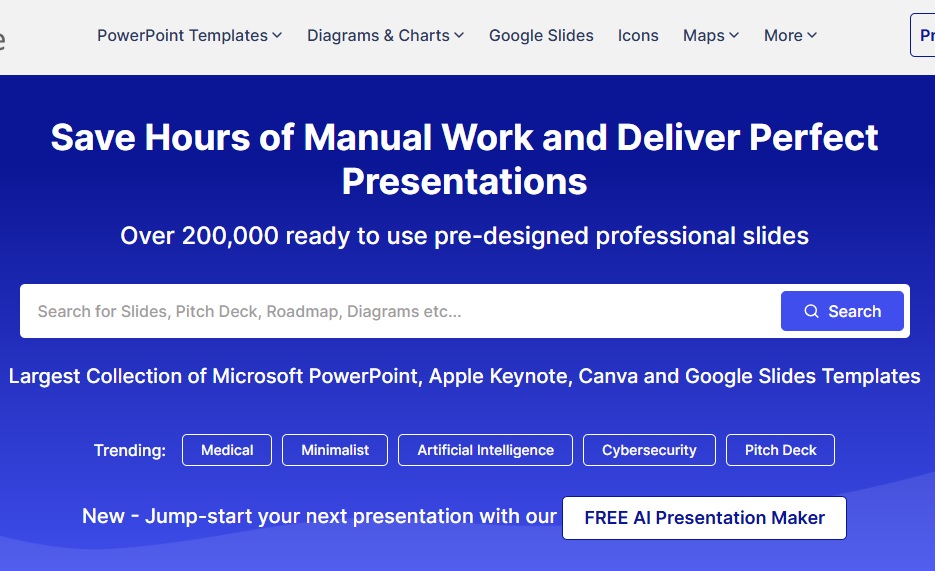Click the magnifier icon inside Search button
Image resolution: width=935 pixels, height=571 pixels.
pos(811,311)
